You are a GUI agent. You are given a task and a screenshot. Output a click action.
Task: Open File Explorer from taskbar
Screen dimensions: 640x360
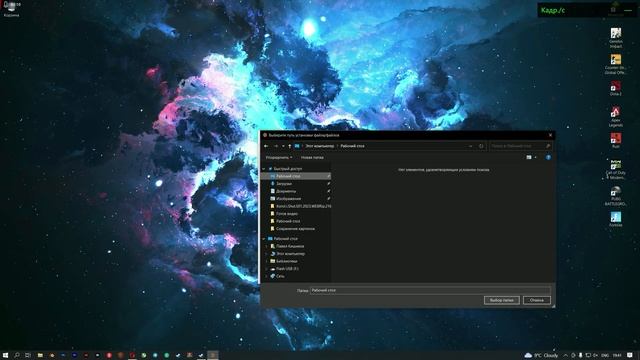(40, 355)
